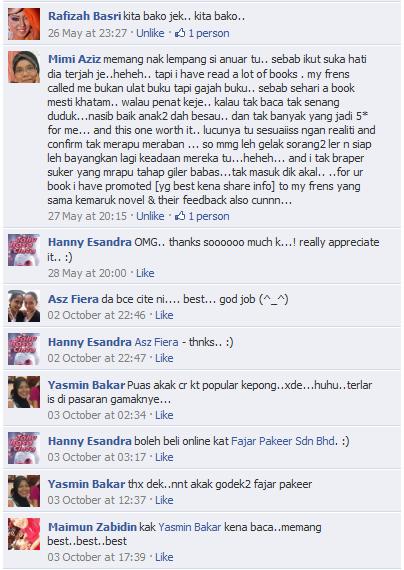Show who liked Mimi Aziz's comment via '1 person'
Viewport: 404px width, 570px height.
pyautogui.click(x=209, y=216)
